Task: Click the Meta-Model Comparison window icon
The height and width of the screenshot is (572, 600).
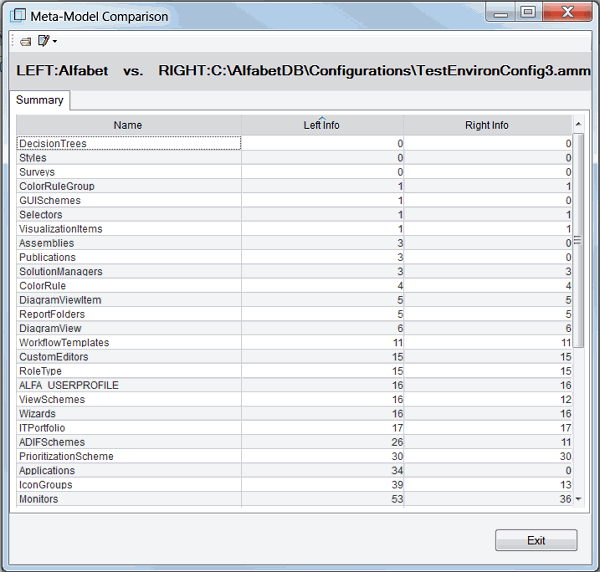Action: tap(17, 16)
